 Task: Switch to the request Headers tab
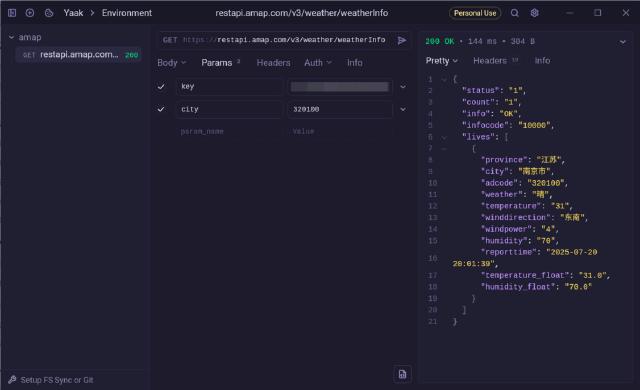pyautogui.click(x=273, y=62)
